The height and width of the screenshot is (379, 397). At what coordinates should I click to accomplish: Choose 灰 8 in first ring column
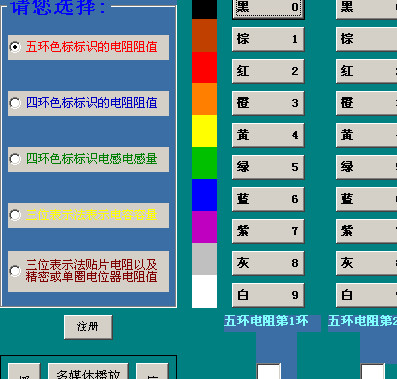(268, 263)
